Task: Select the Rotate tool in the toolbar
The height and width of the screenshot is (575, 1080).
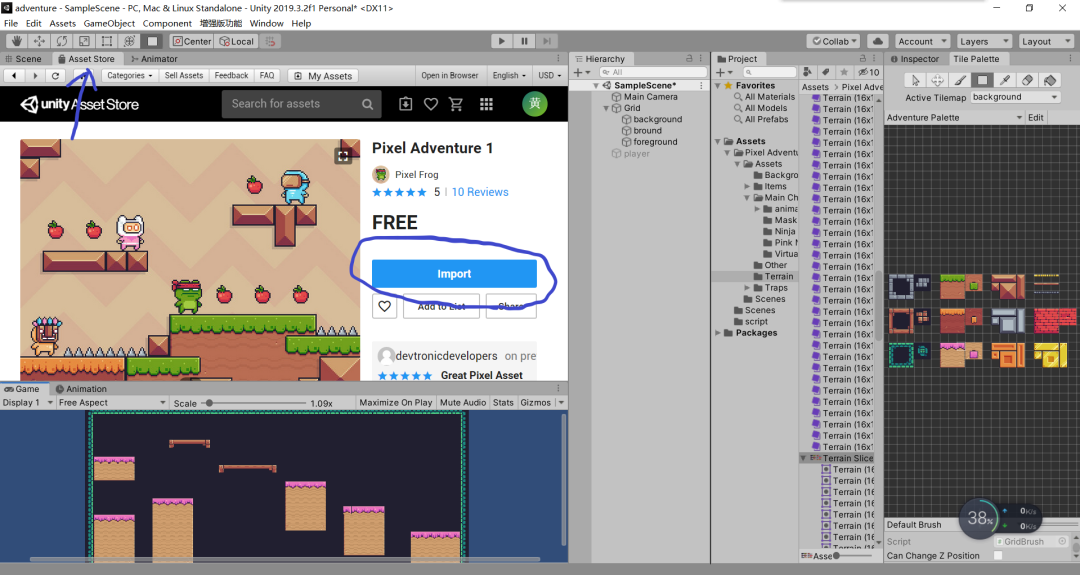Action: 62,41
